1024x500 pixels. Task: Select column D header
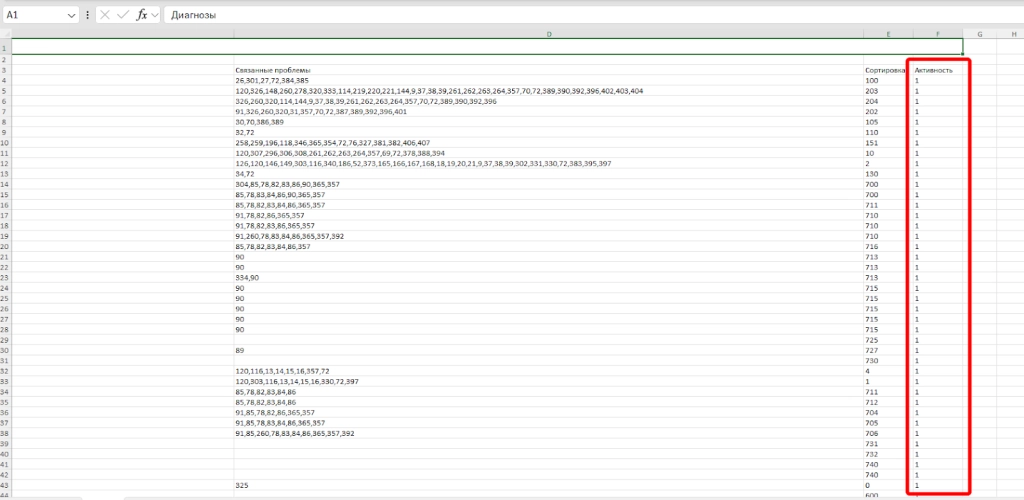coord(548,35)
